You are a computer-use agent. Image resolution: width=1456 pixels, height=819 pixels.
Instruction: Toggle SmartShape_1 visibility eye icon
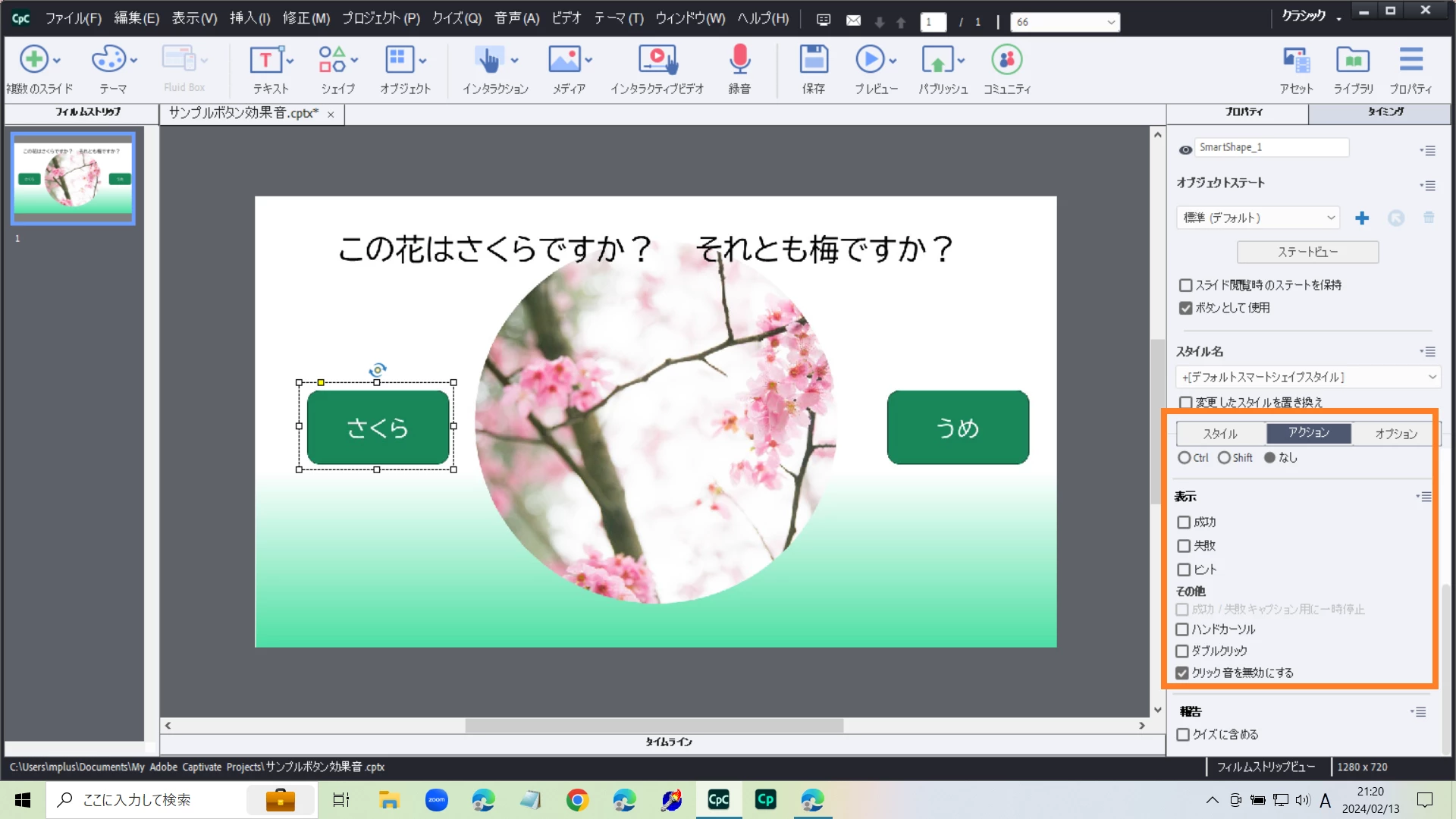pos(1185,150)
